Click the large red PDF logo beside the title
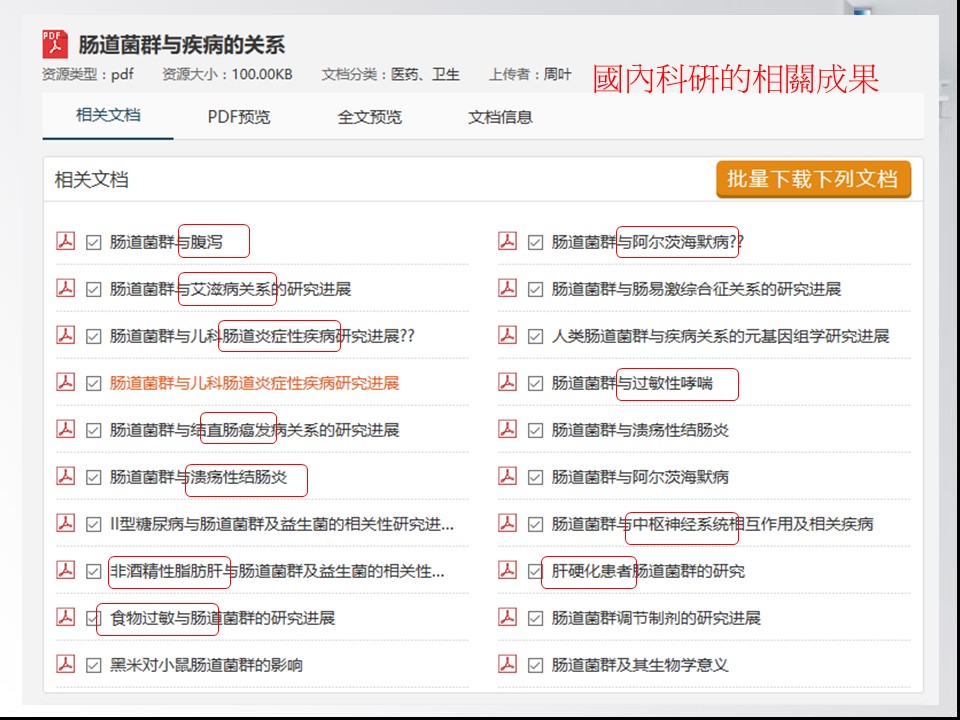Viewport: 960px width, 720px height. (x=55, y=44)
